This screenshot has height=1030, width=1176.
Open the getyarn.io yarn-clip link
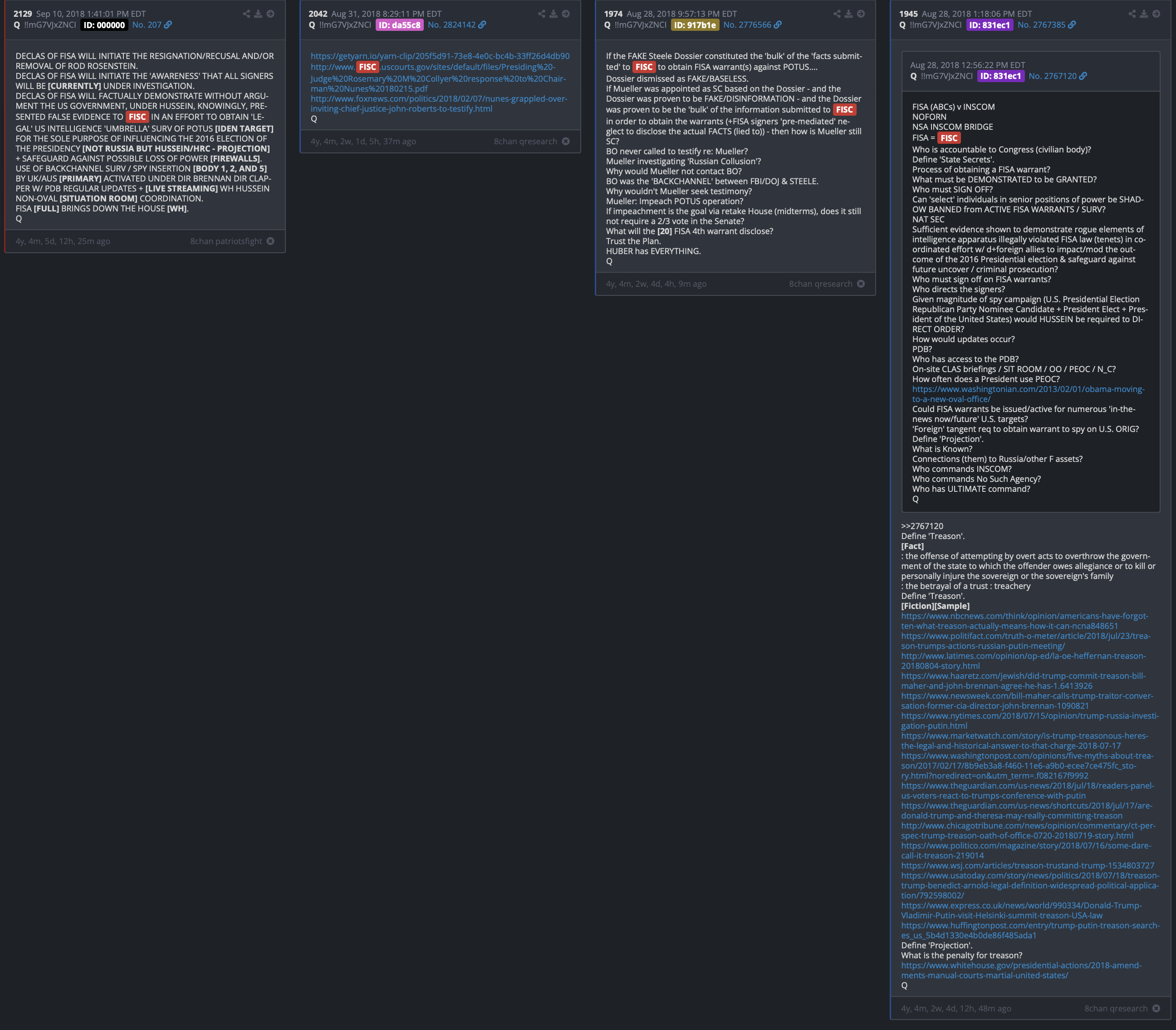(x=440, y=56)
